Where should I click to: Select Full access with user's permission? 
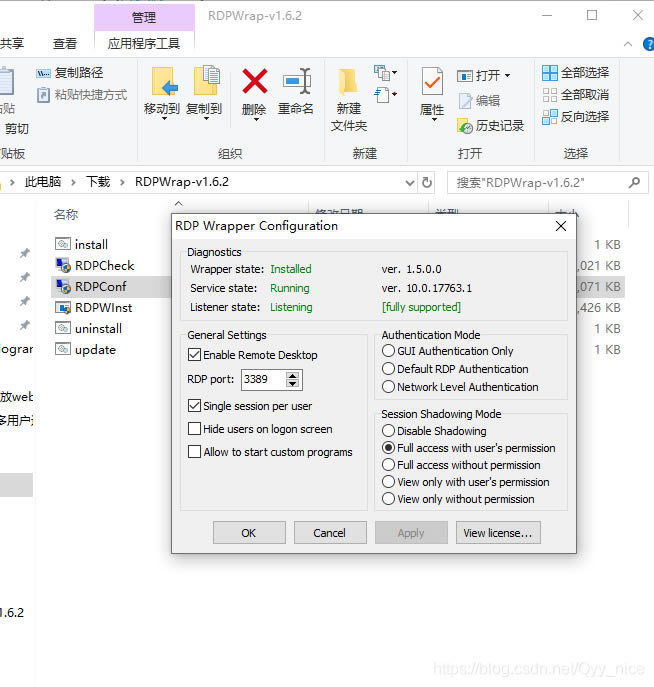click(388, 447)
